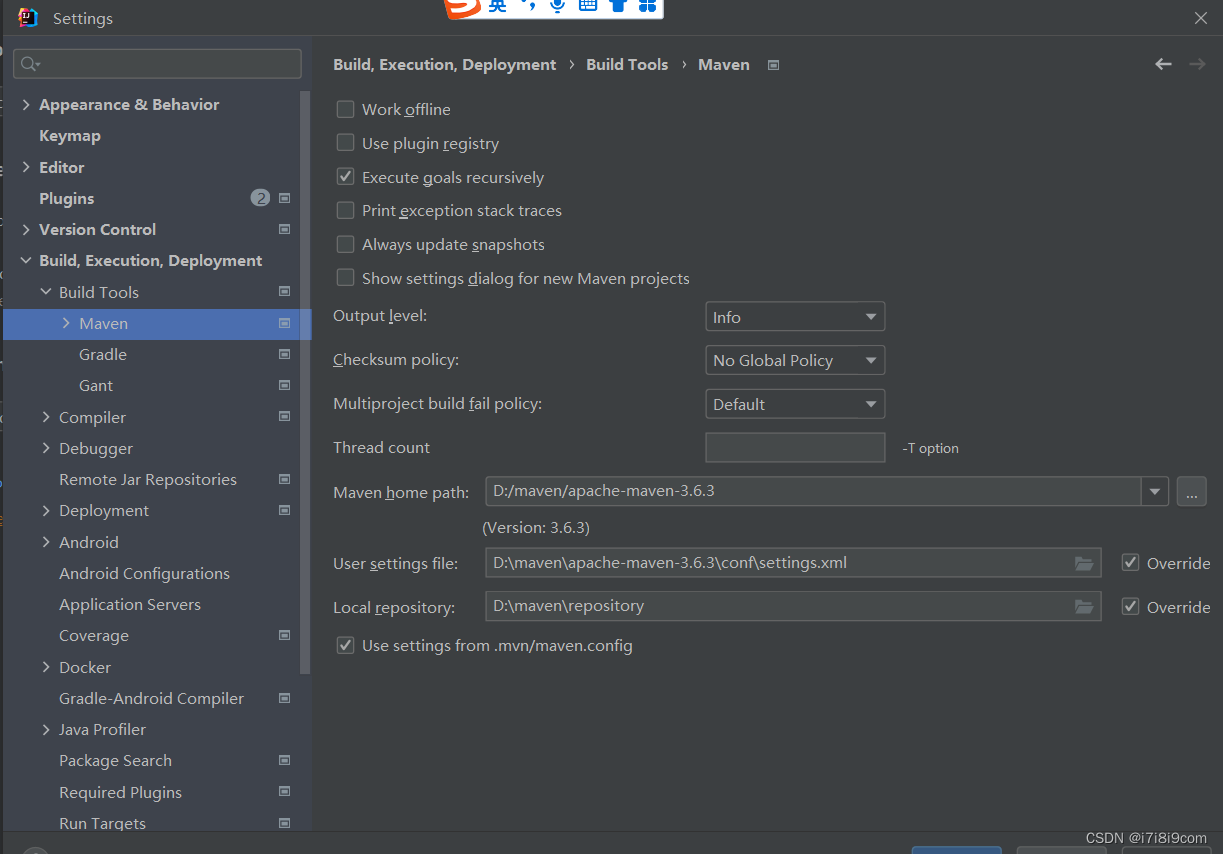Click the project-level icon on the Gant row
This screenshot has height=854, width=1223.
click(284, 385)
